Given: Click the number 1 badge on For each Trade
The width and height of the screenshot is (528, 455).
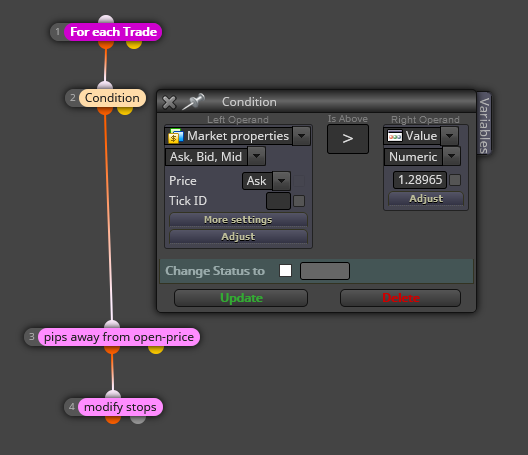Looking at the screenshot, I should (58, 32).
